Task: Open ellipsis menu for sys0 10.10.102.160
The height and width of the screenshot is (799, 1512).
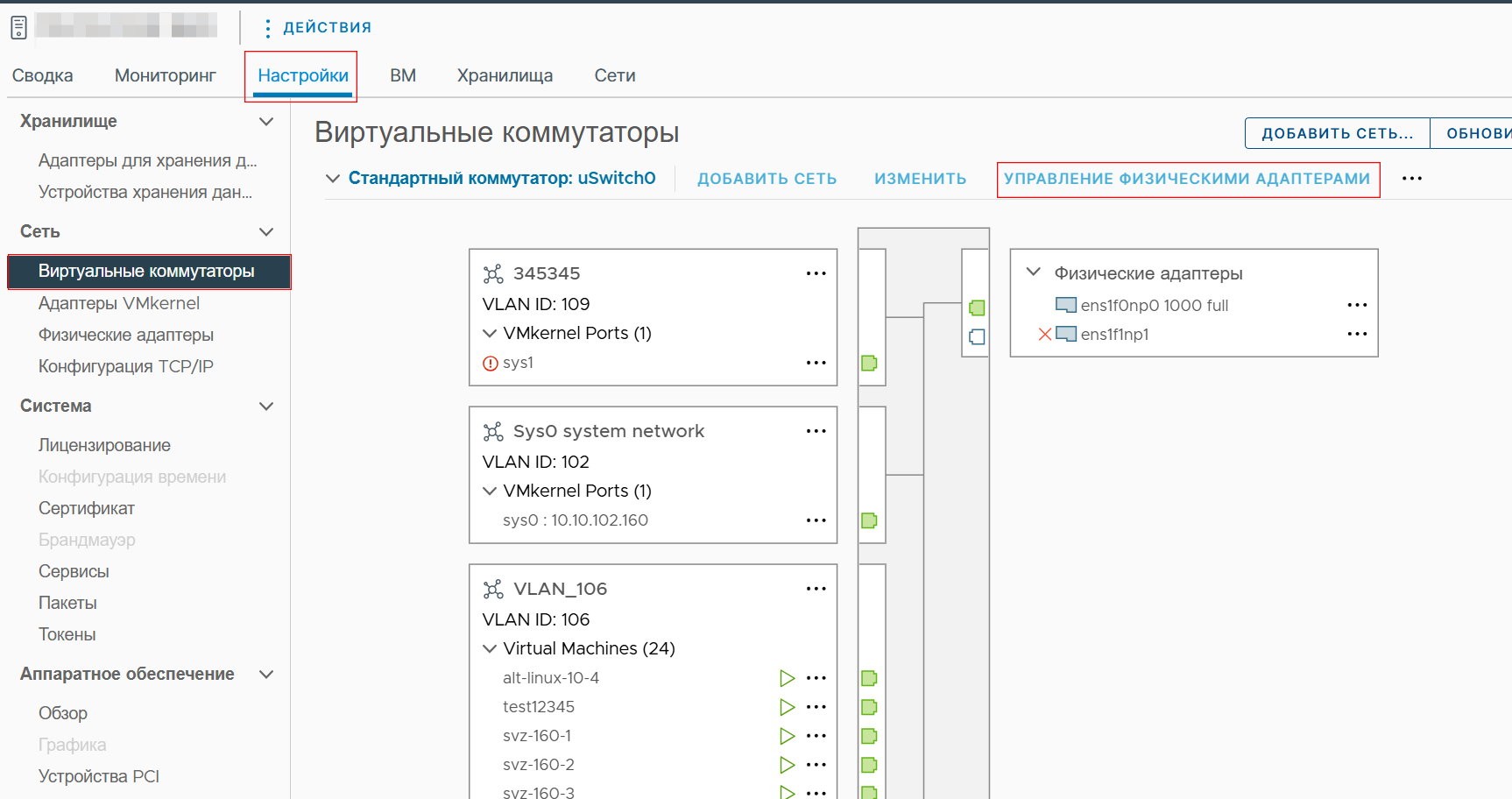Action: pyautogui.click(x=816, y=520)
